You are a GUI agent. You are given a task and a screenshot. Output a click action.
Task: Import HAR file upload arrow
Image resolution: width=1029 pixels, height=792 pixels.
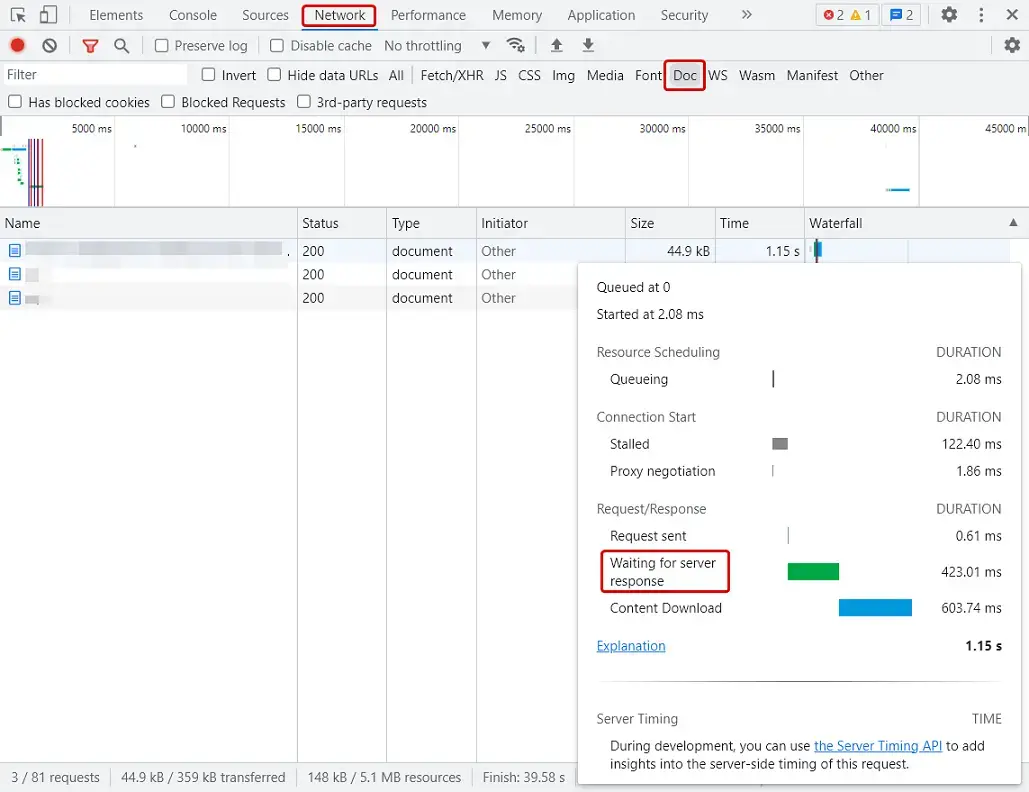[x=556, y=45]
